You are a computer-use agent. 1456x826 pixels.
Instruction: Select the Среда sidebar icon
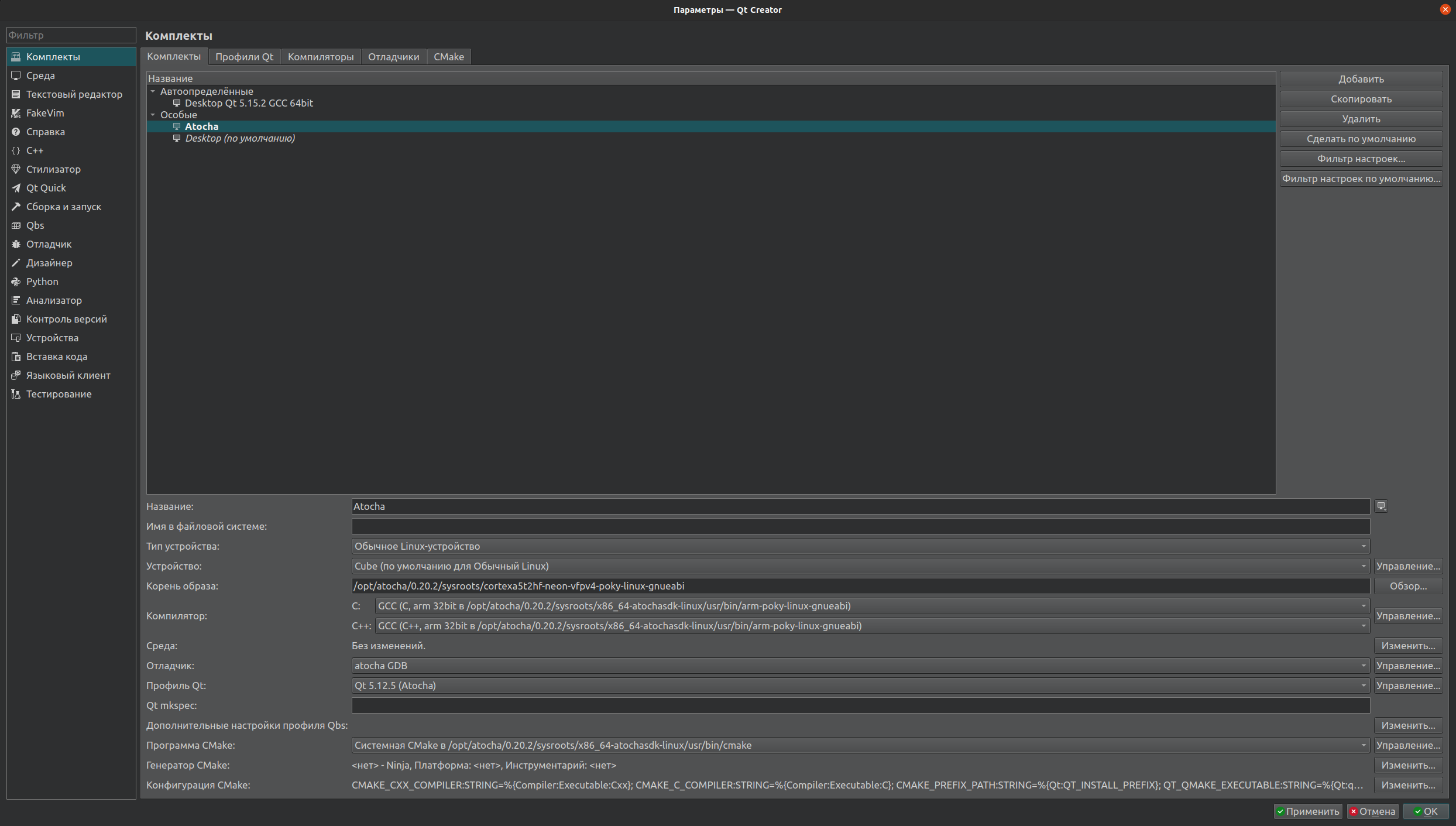coord(16,76)
